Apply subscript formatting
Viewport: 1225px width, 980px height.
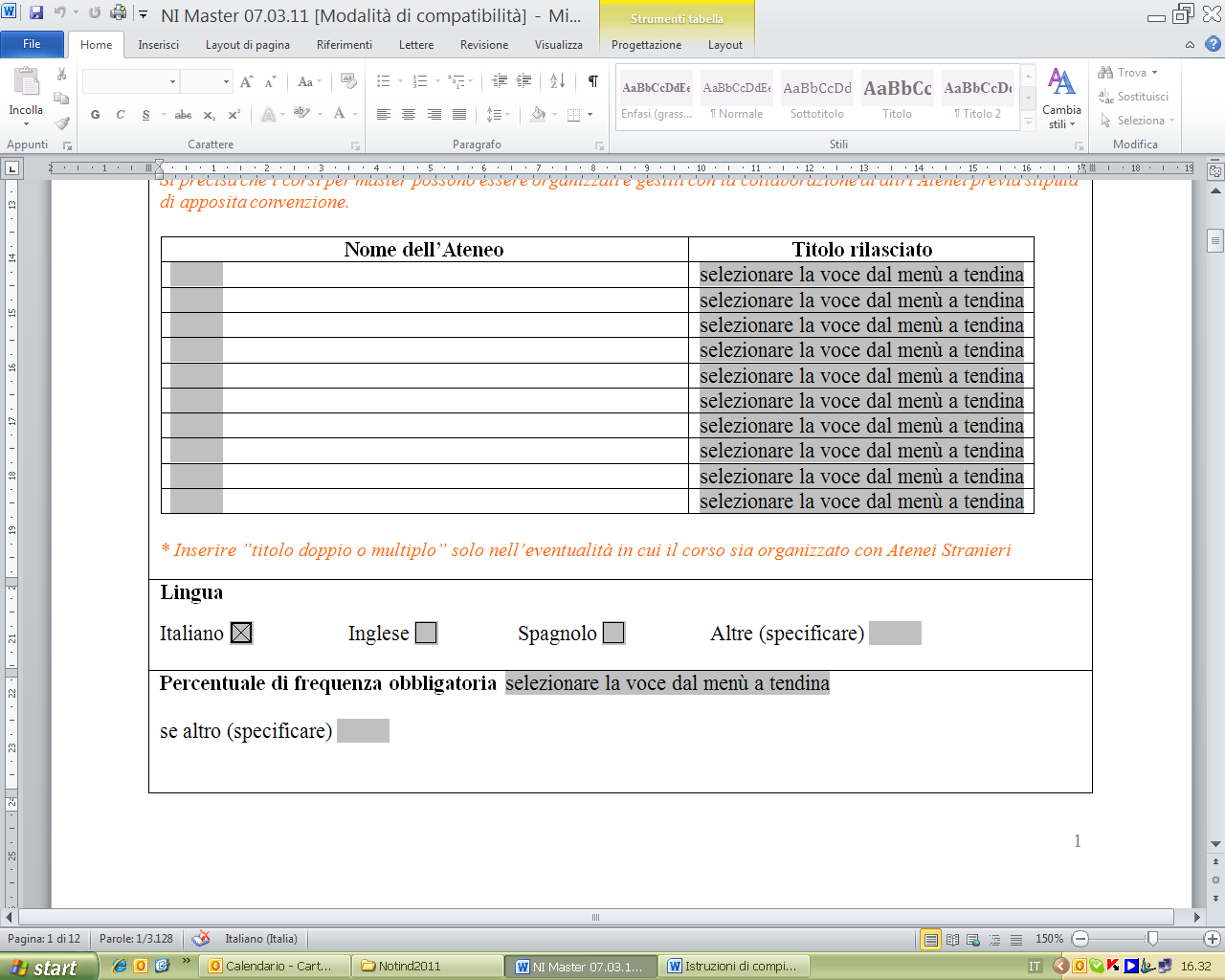(x=209, y=114)
